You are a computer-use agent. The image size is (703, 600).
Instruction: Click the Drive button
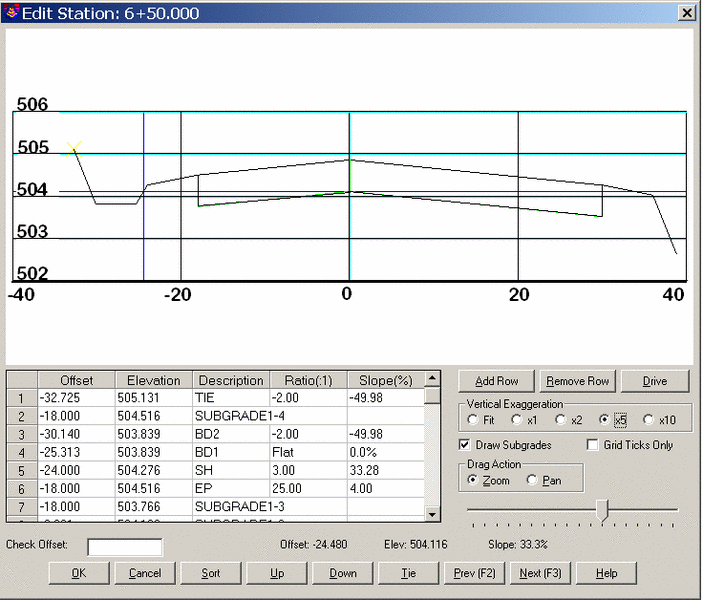[654, 381]
